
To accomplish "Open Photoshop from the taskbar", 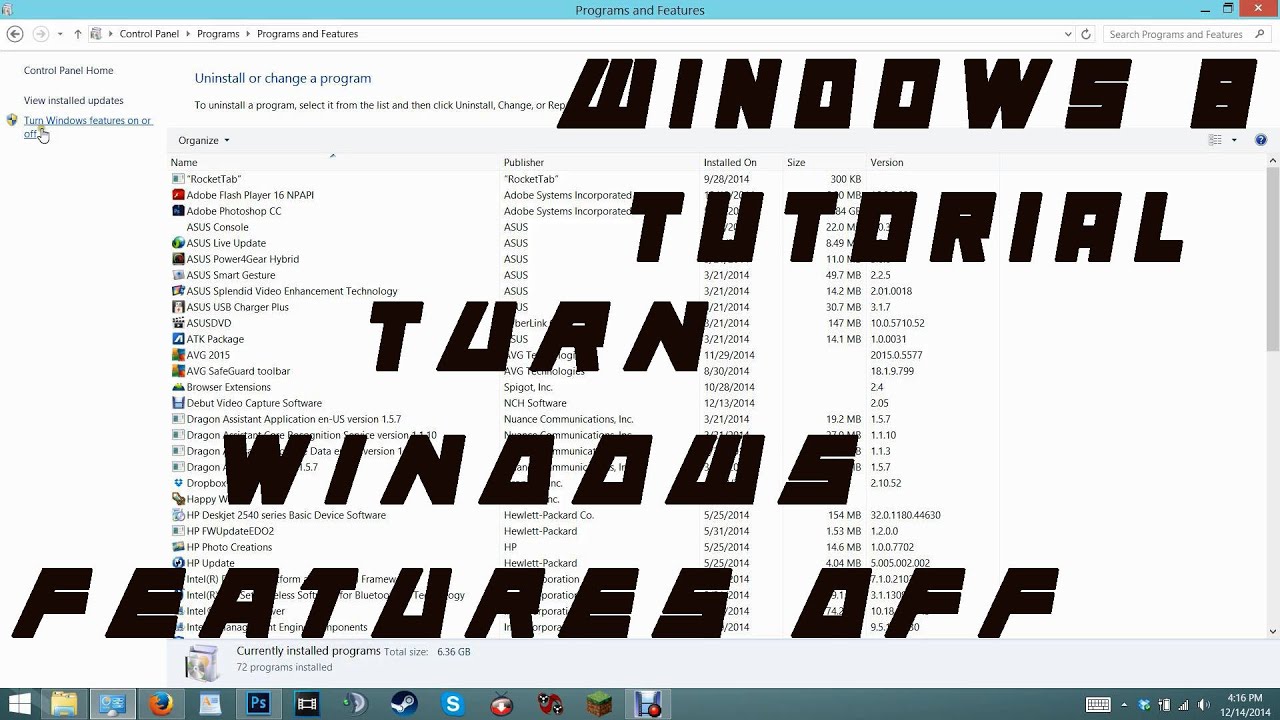I will coord(258,704).
